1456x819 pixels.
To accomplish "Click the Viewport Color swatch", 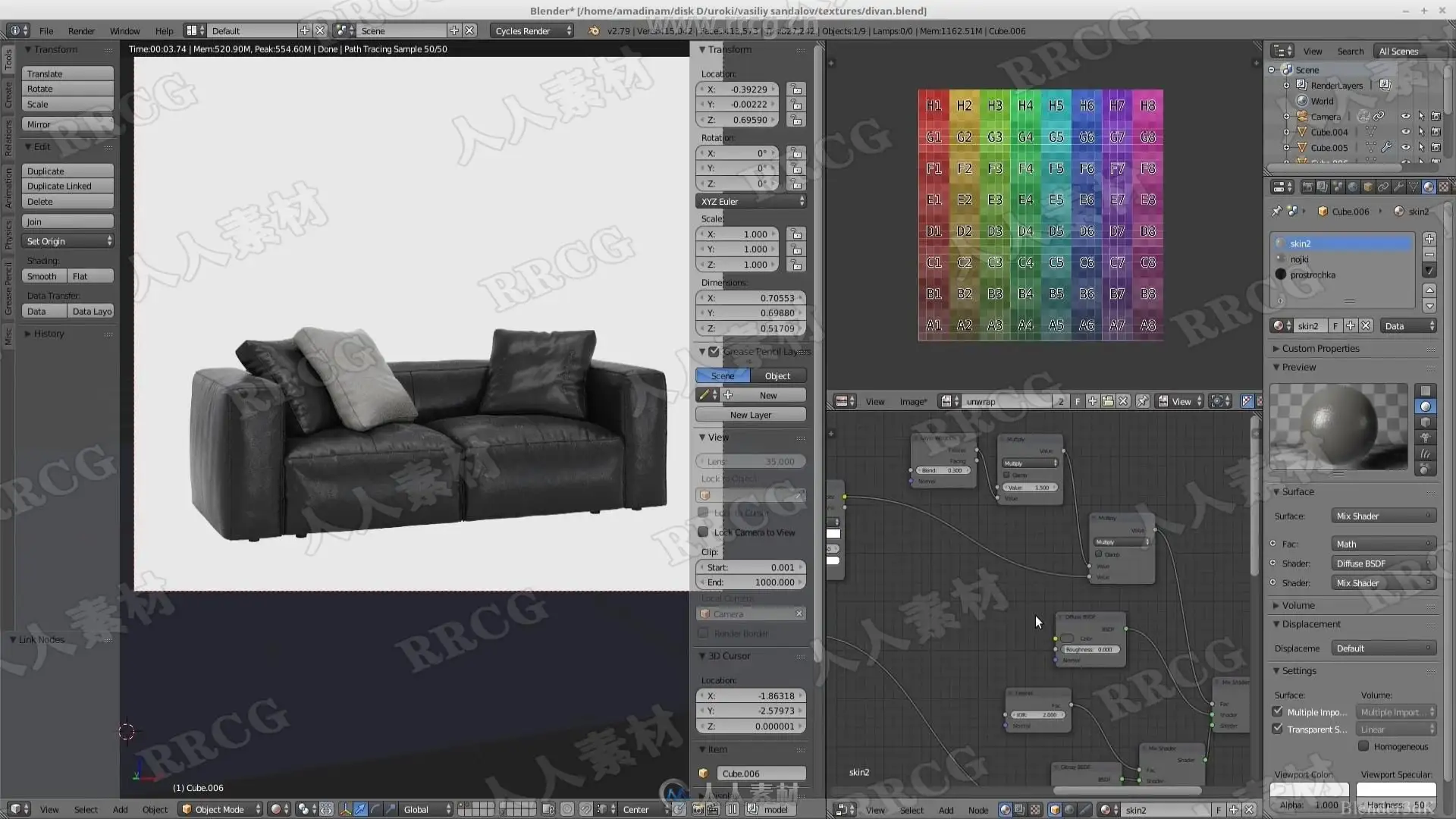I will 1310,790.
